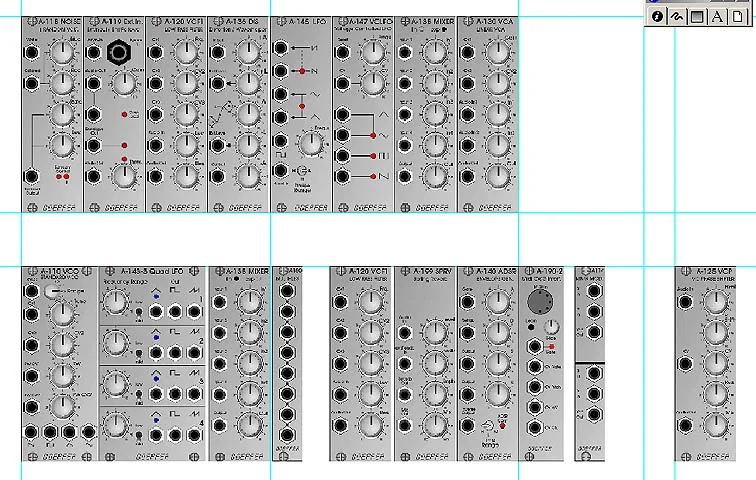This screenshot has height=480, width=756.
Task: Click the 'A-140 ADSR' module title
Action: coord(496,271)
